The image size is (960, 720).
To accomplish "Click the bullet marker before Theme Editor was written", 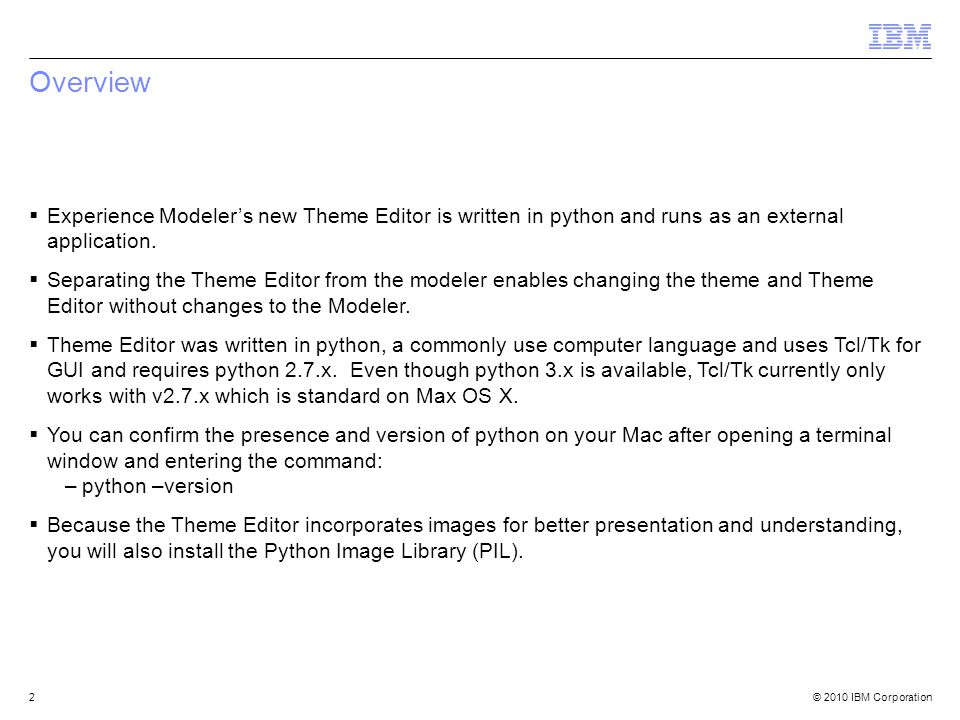I will pos(34,345).
